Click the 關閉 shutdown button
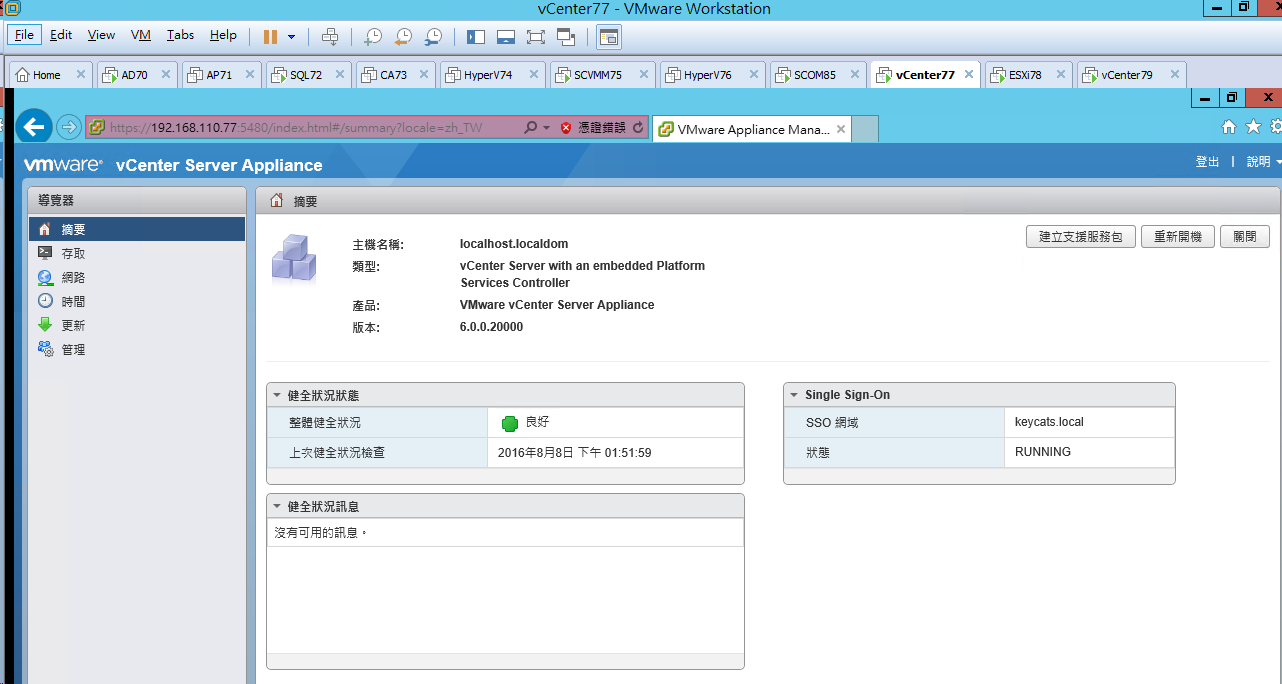Screen dimensions: 1282x684 coord(1245,237)
